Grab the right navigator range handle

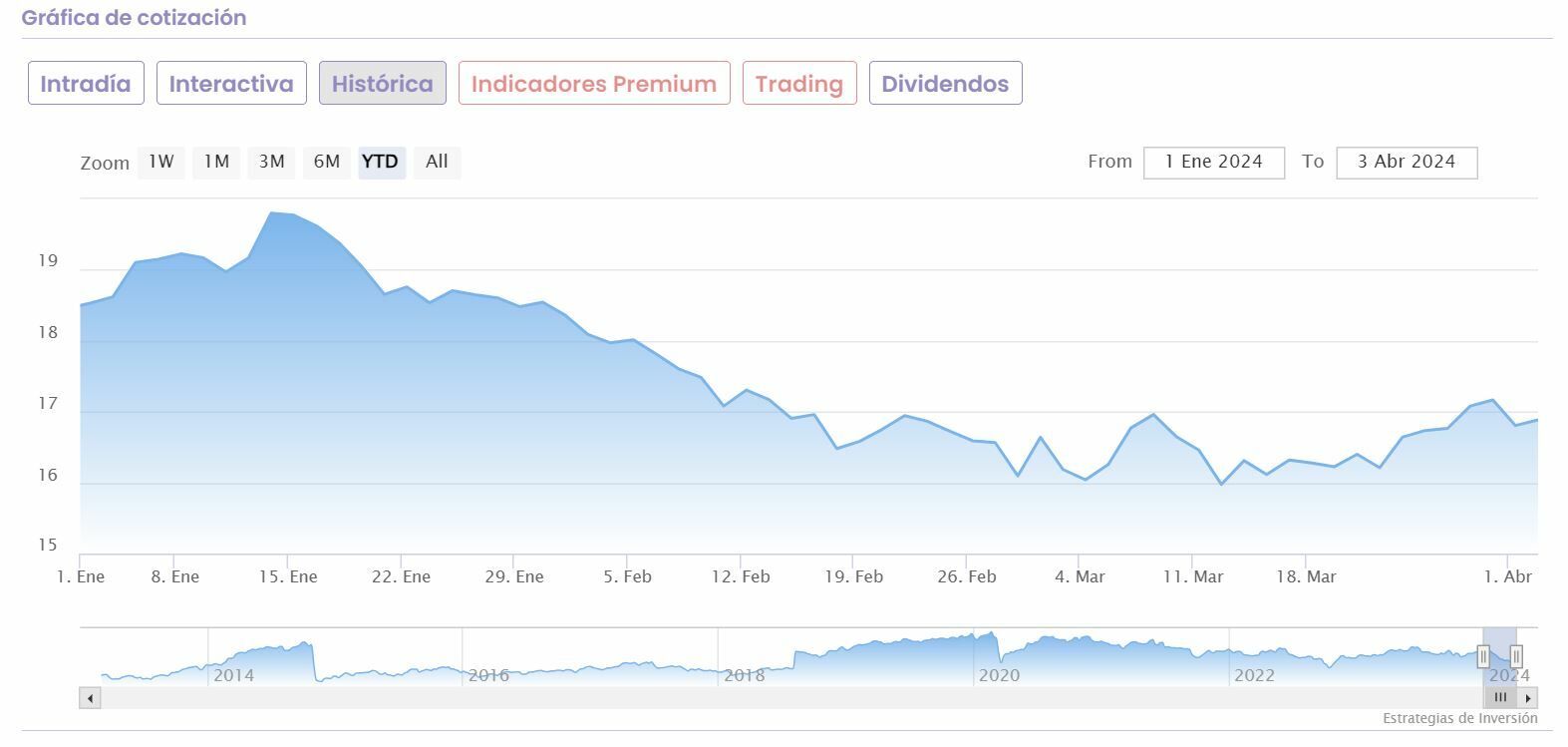click(x=1516, y=656)
